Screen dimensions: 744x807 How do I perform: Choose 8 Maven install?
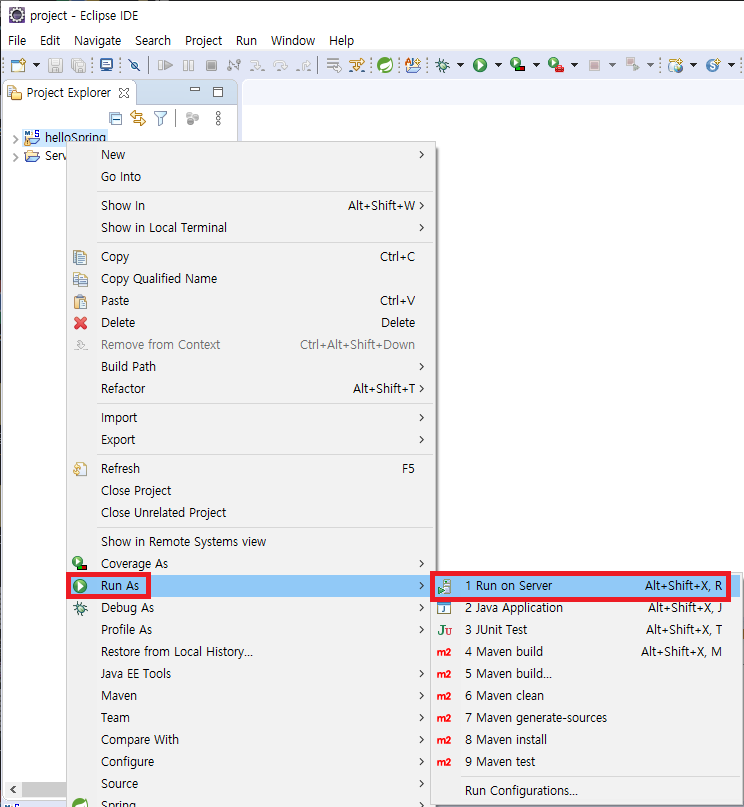586,740
